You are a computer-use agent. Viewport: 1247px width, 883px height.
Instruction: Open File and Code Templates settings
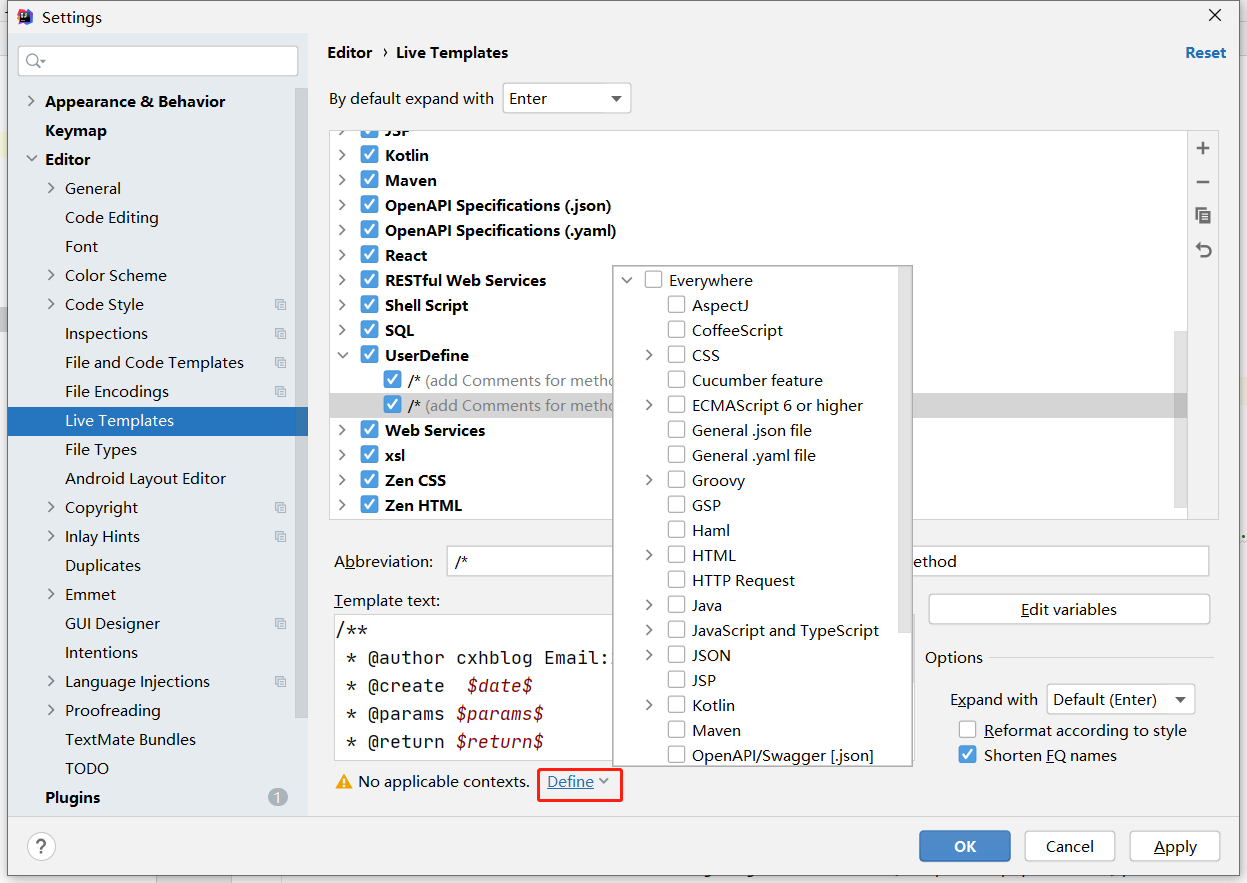(x=154, y=362)
